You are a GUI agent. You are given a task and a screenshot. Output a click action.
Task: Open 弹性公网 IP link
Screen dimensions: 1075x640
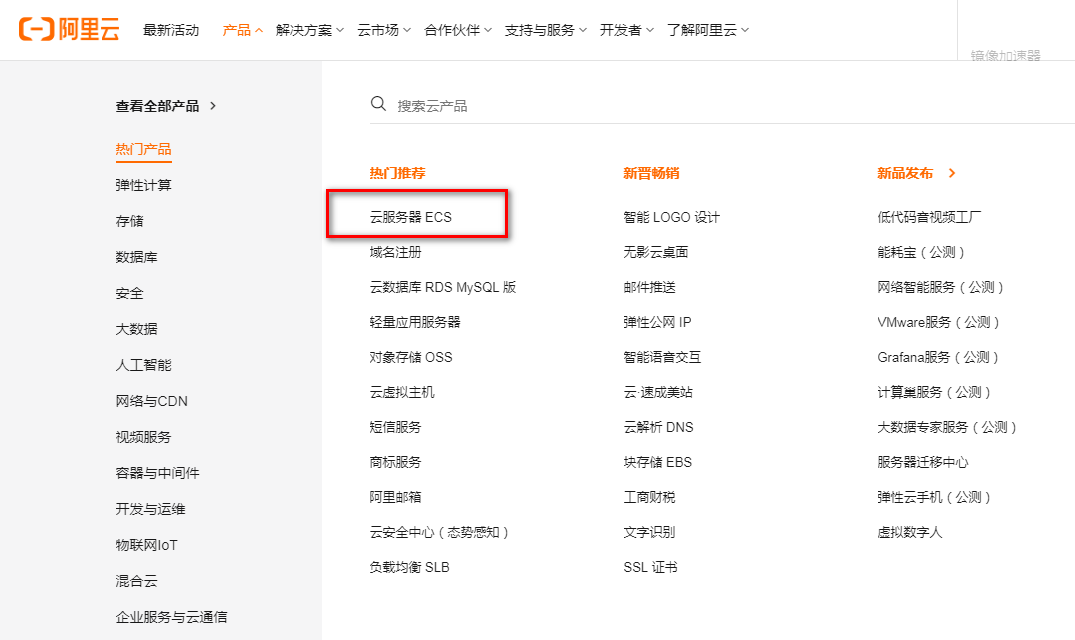tap(657, 322)
